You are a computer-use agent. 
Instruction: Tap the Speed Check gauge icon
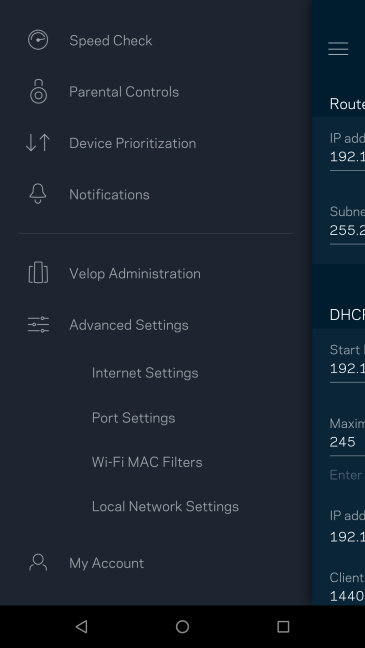pos(38,40)
